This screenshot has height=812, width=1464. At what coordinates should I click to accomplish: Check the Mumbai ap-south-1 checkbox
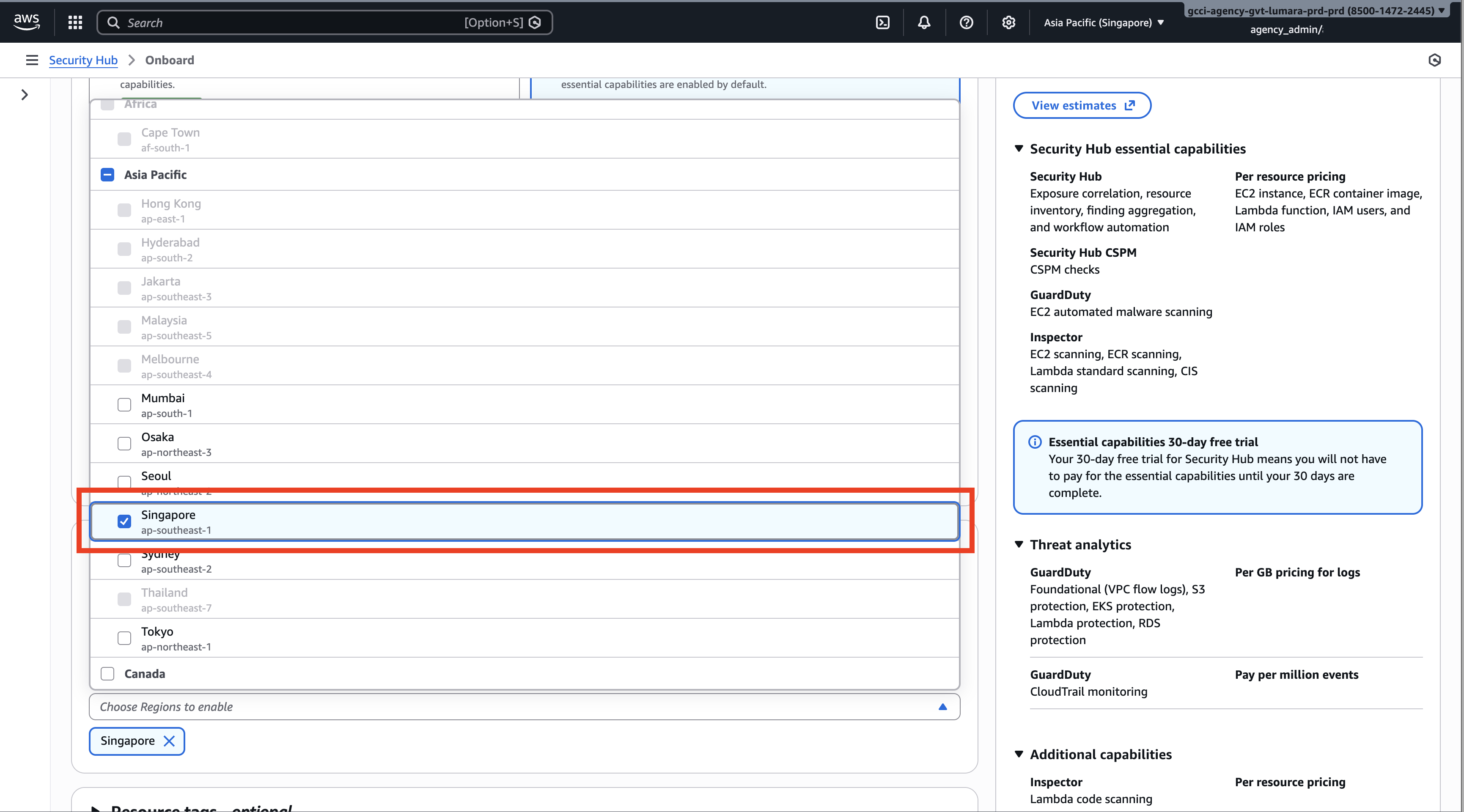pyautogui.click(x=124, y=405)
